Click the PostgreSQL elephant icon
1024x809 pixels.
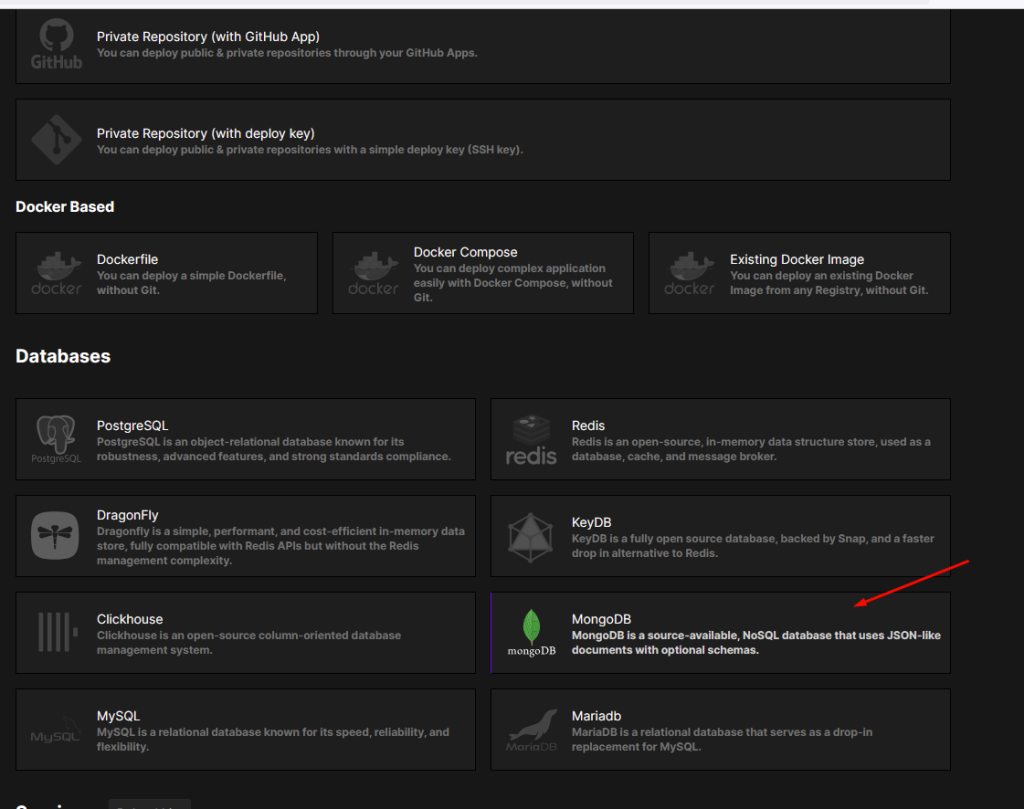pos(56,439)
